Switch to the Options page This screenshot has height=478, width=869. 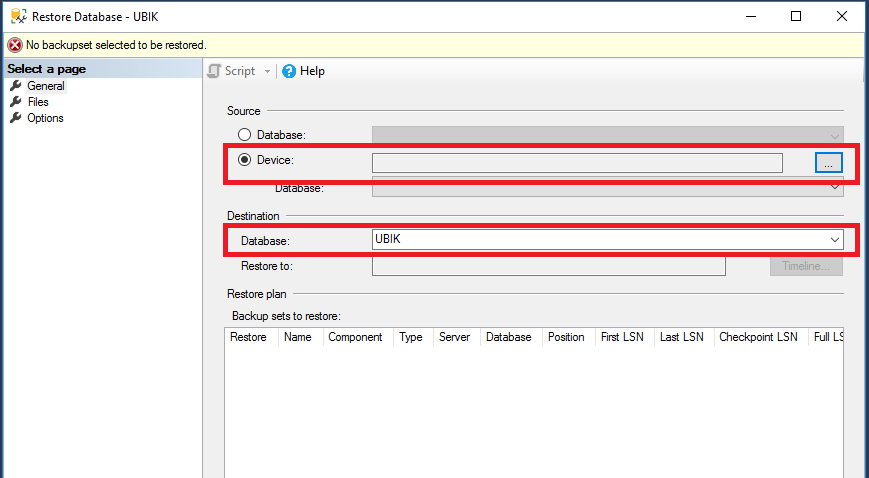(x=45, y=118)
